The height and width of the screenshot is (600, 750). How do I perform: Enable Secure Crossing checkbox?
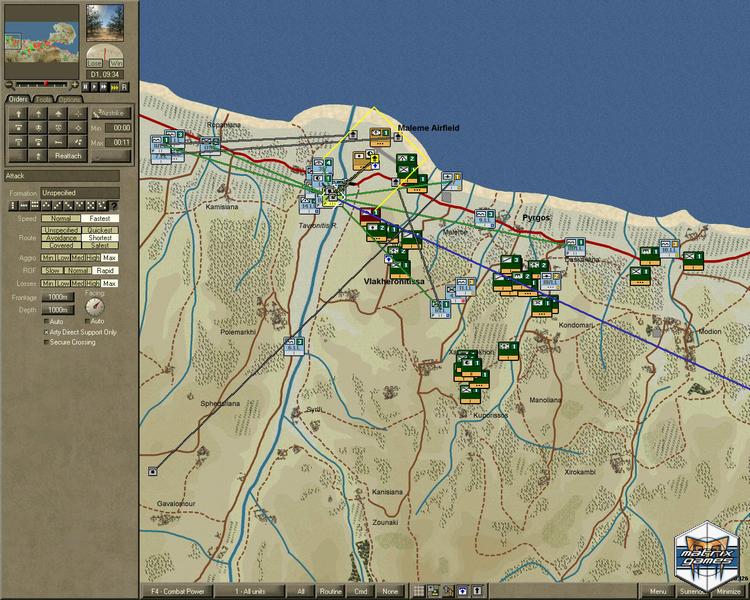point(46,342)
